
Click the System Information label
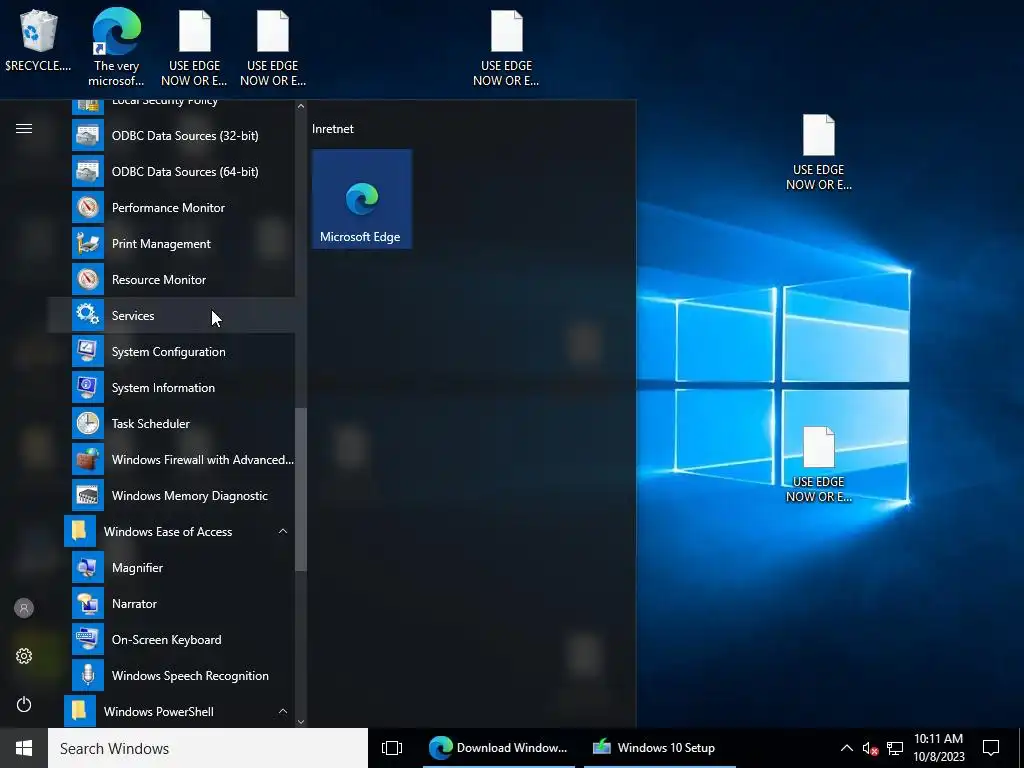163,387
